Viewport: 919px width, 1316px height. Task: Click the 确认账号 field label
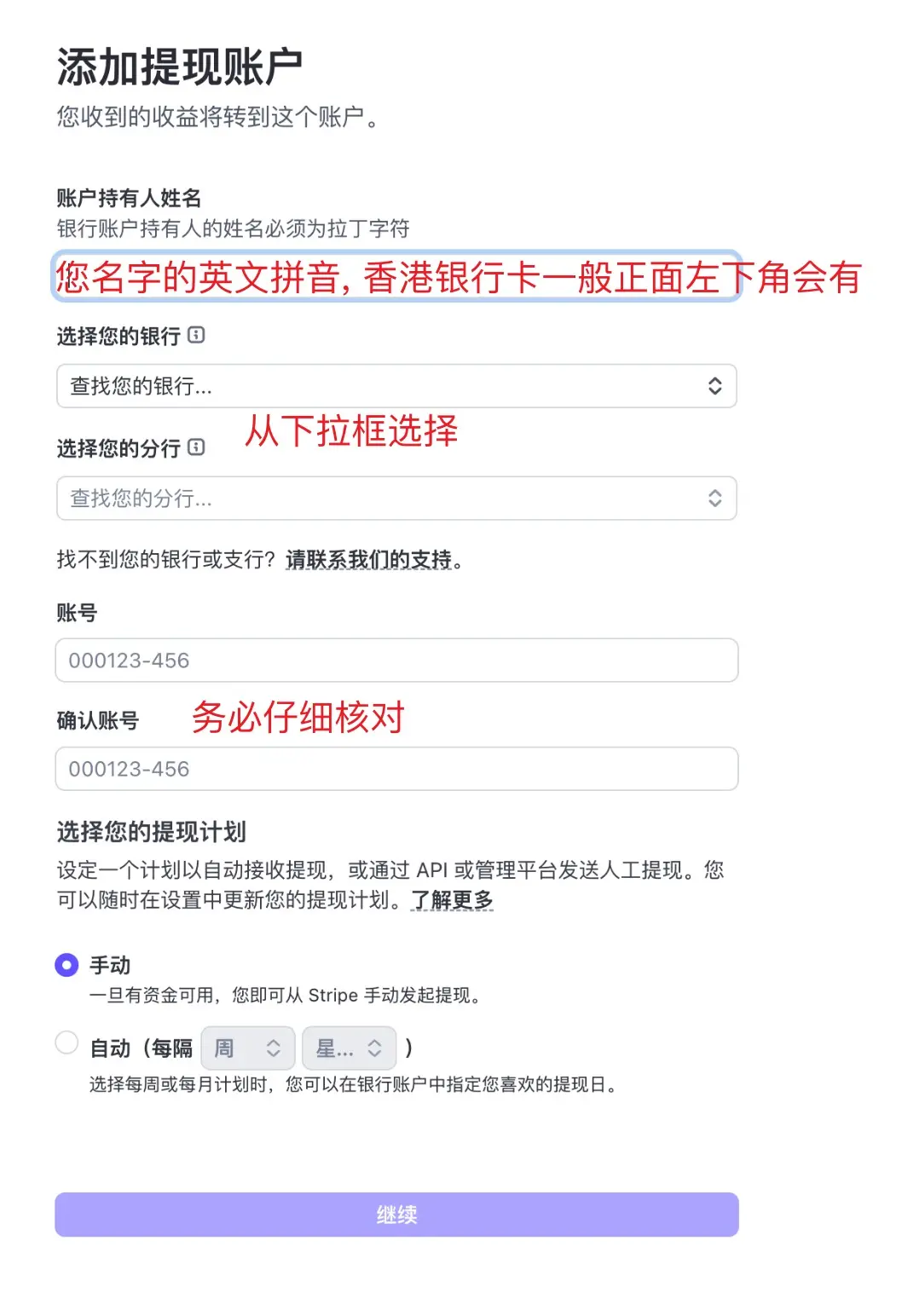(x=97, y=720)
